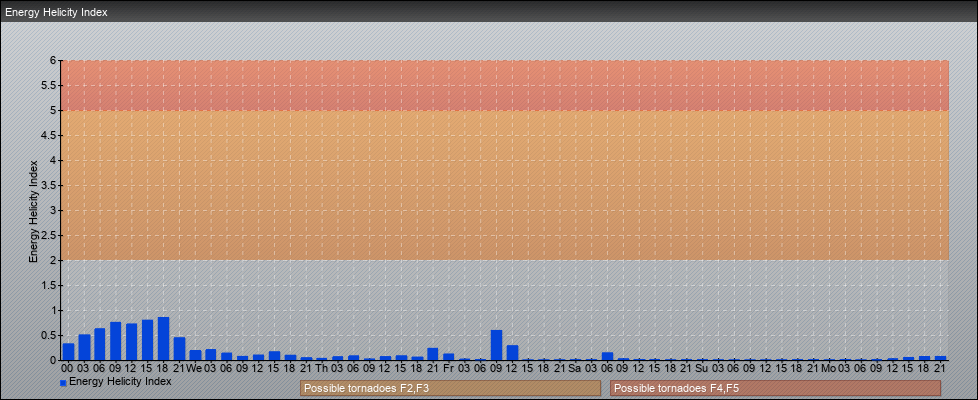Click the tall blue bar at Friday 09

pyautogui.click(x=496, y=345)
